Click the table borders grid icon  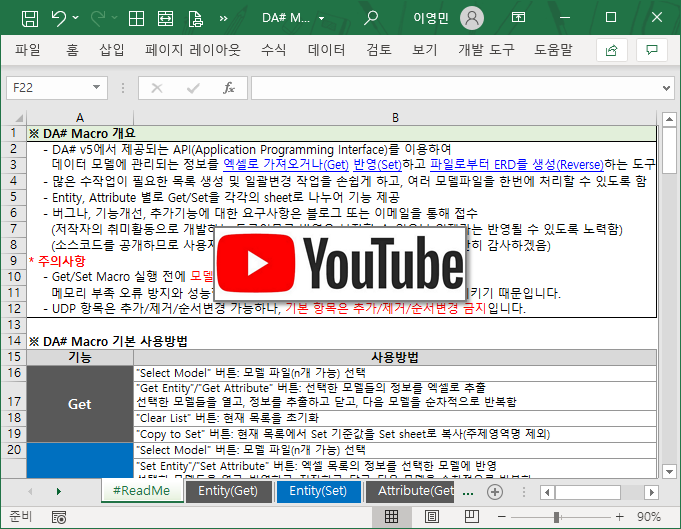136,18
